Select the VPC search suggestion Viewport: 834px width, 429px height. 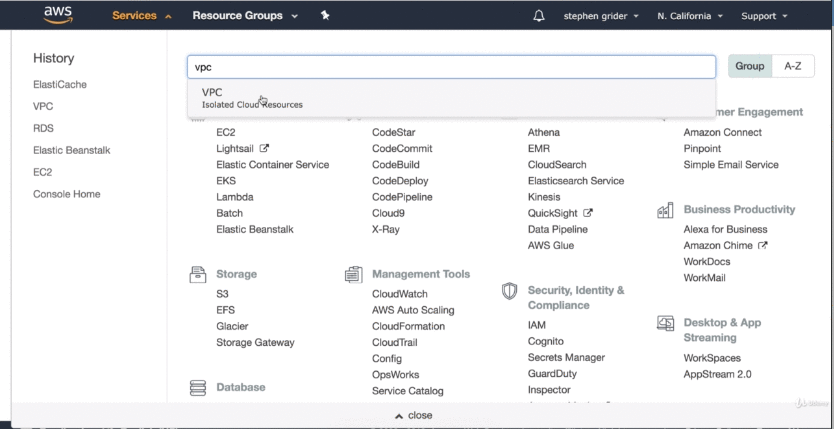coord(451,98)
